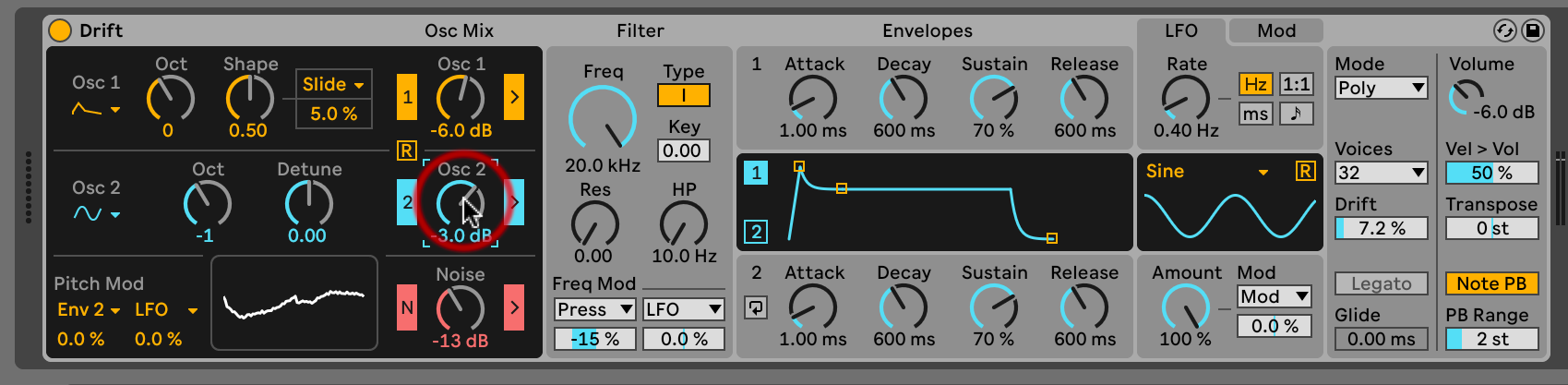Open Osc 2 sine waveform chooser
This screenshot has height=385, width=1568.
pyautogui.click(x=96, y=214)
